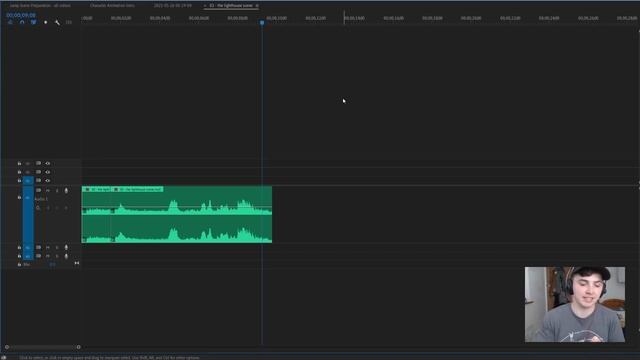Click the second fx badge on audio clip
This screenshot has height=360, width=640.
pos(116,189)
